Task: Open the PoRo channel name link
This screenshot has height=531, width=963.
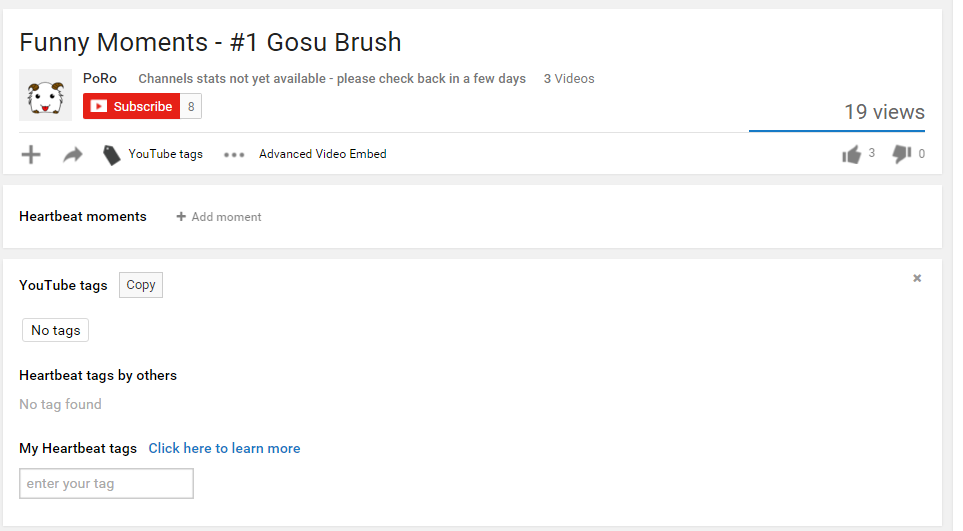Action: click(100, 78)
